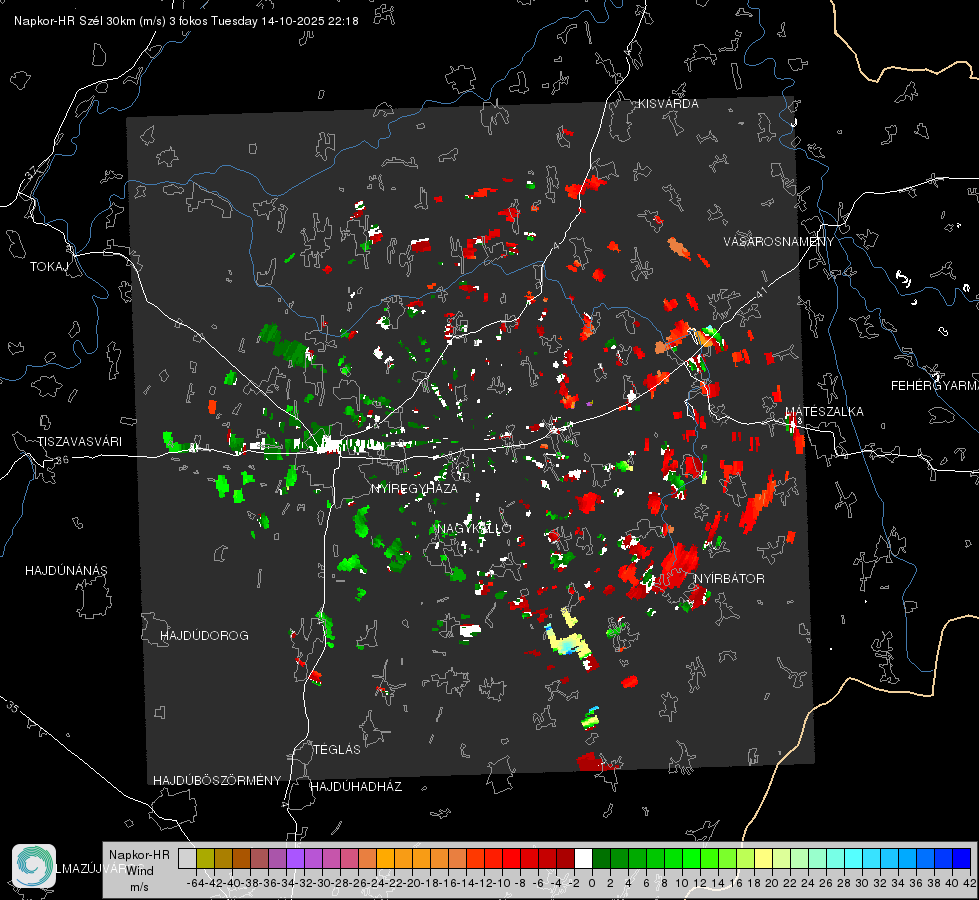Click the HAJDUBOSZORMENY town label
Viewport: 979px width, 900px height.
click(x=217, y=780)
